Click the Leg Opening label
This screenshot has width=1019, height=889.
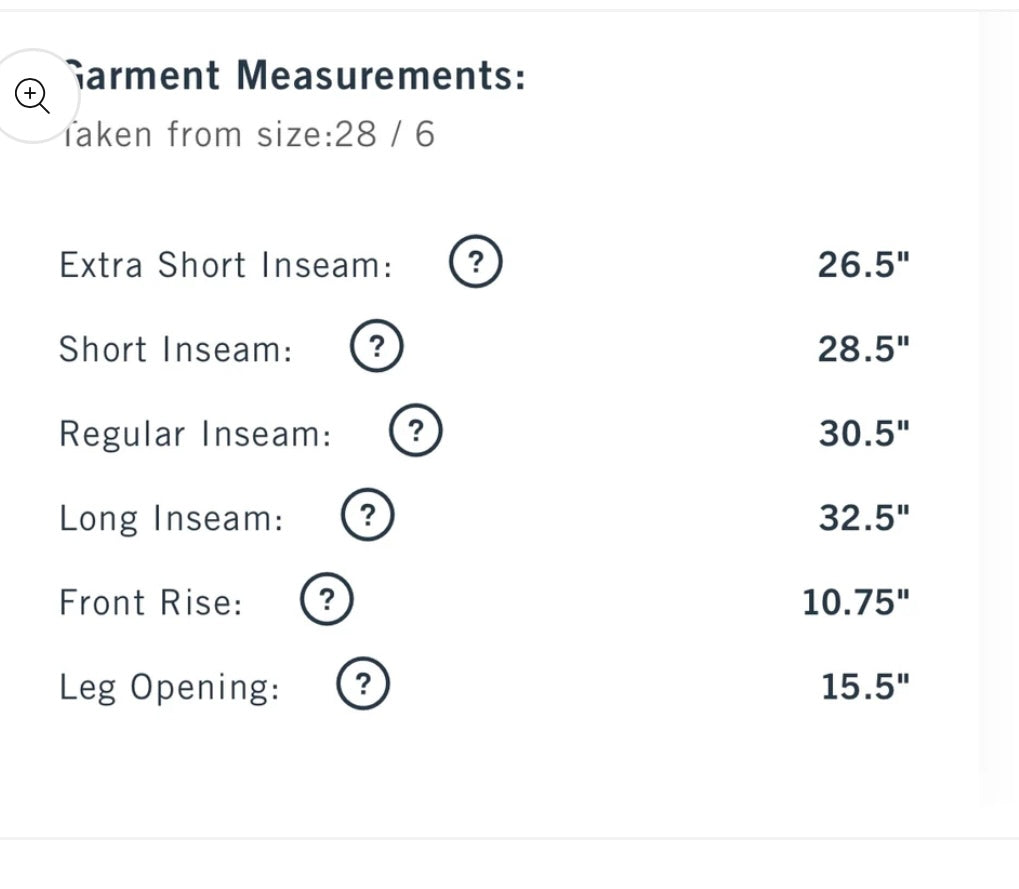point(169,688)
